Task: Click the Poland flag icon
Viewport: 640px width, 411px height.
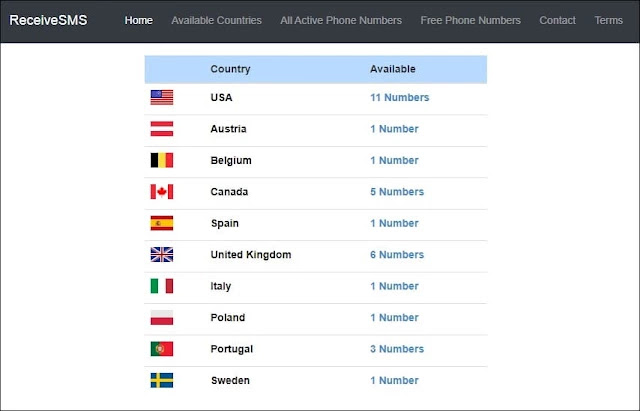Action: [x=162, y=318]
